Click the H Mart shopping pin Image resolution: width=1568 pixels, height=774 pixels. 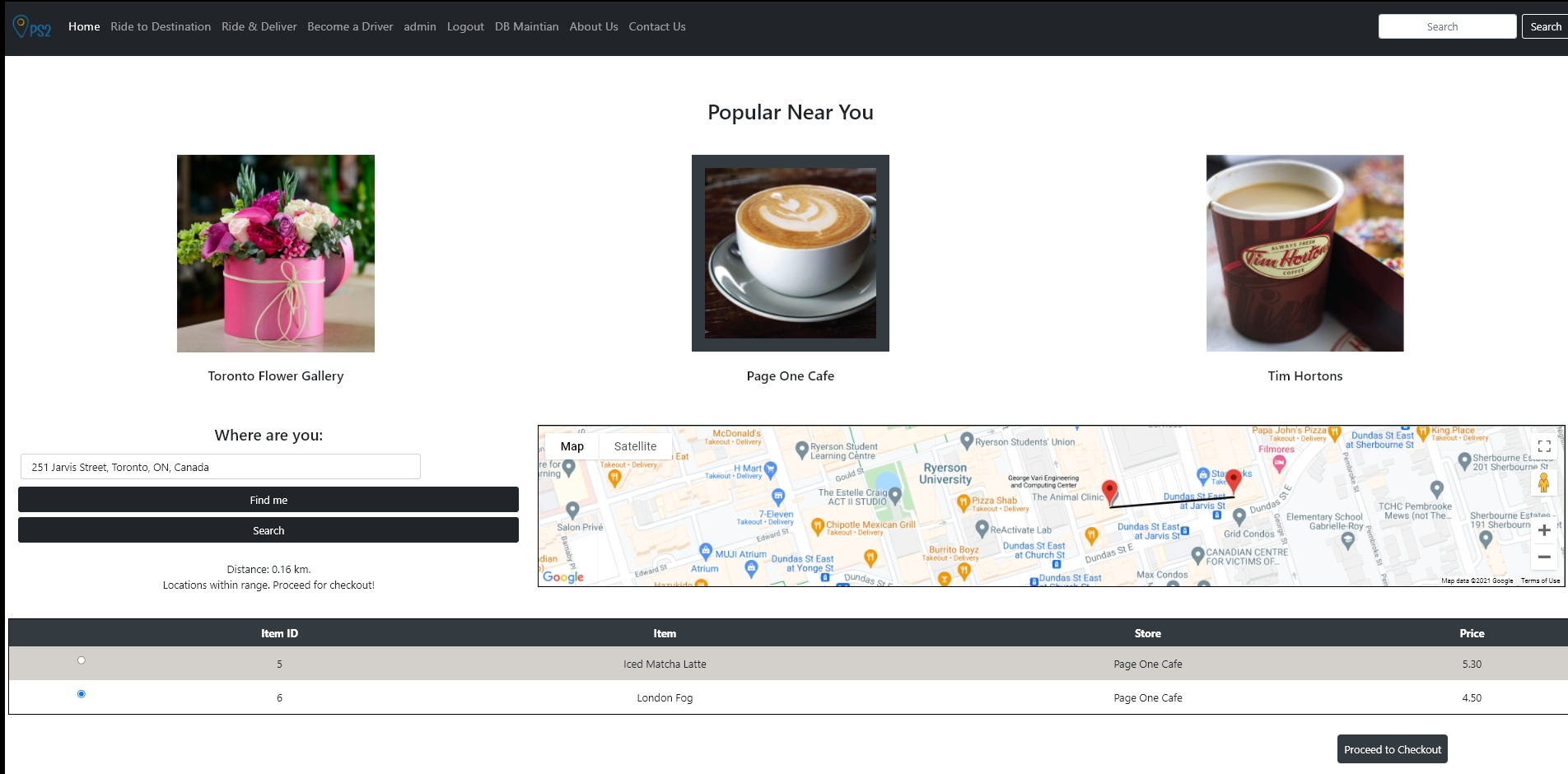(x=770, y=470)
